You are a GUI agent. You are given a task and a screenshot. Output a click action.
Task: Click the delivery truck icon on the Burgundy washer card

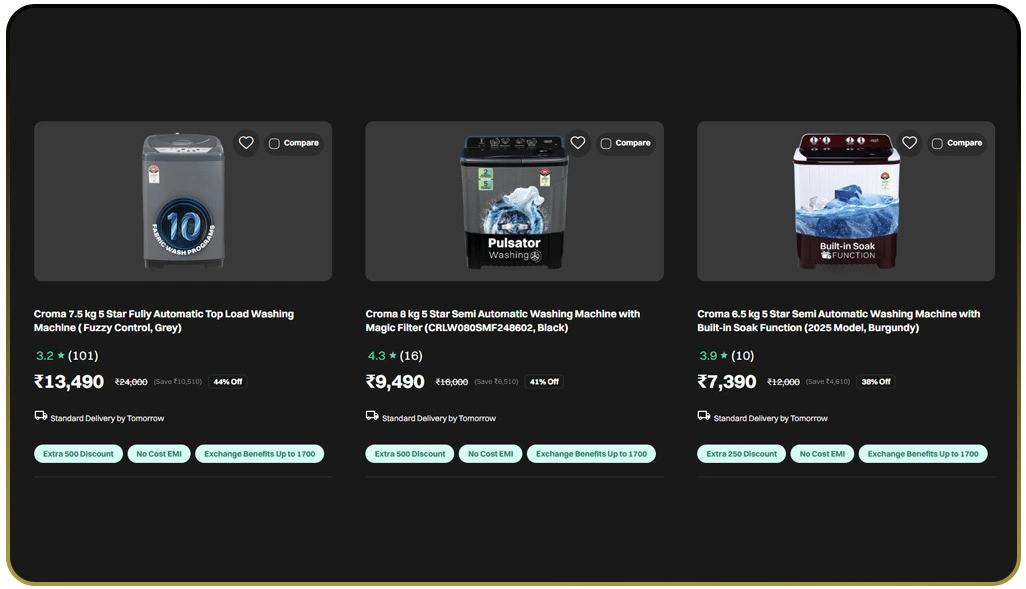point(704,415)
